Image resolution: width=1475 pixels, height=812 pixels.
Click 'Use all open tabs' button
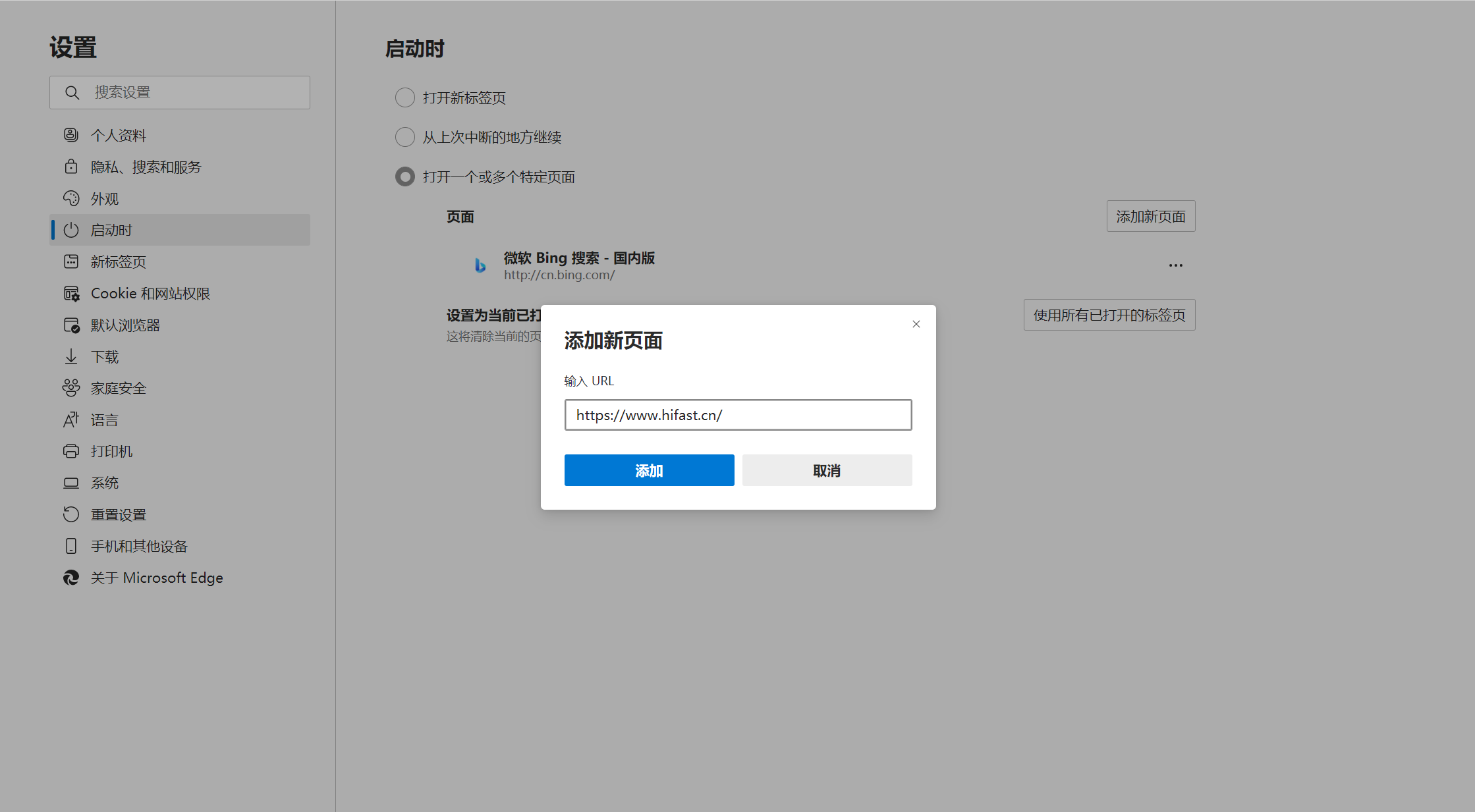point(1109,315)
